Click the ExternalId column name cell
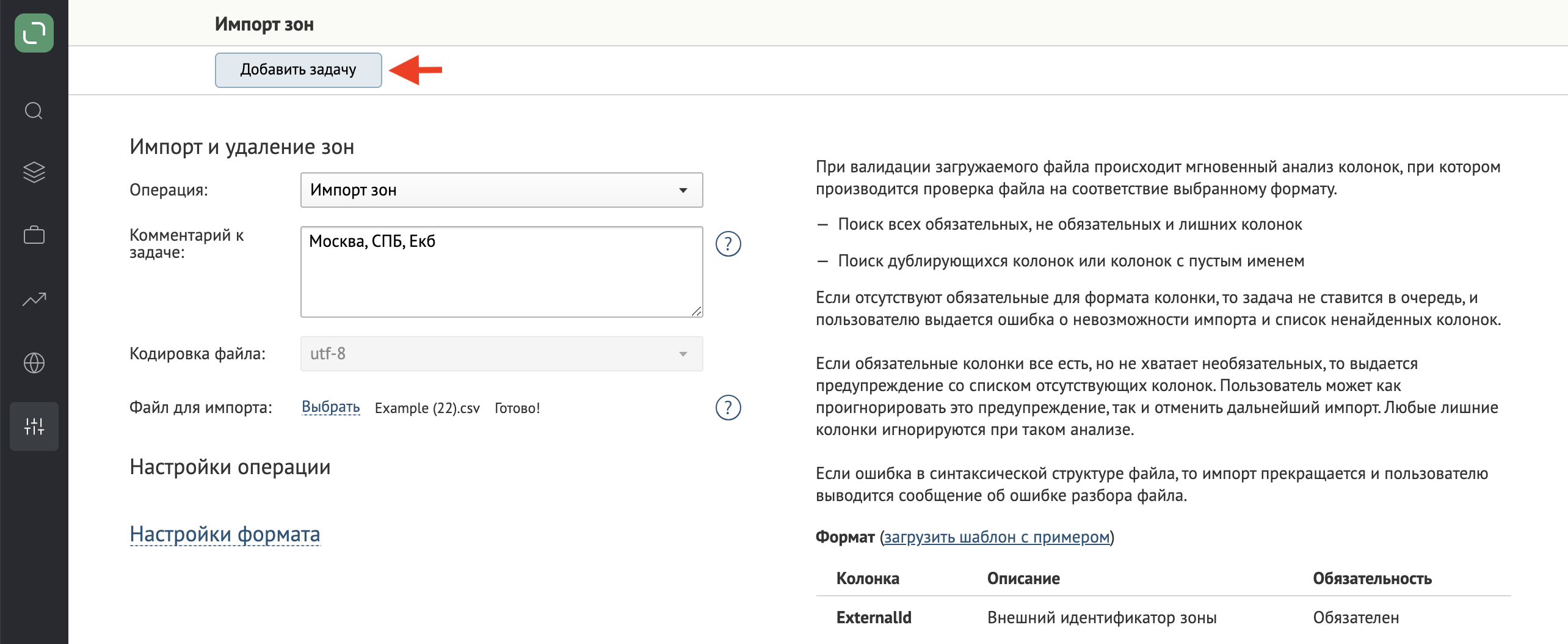1568x644 pixels. 874,618
